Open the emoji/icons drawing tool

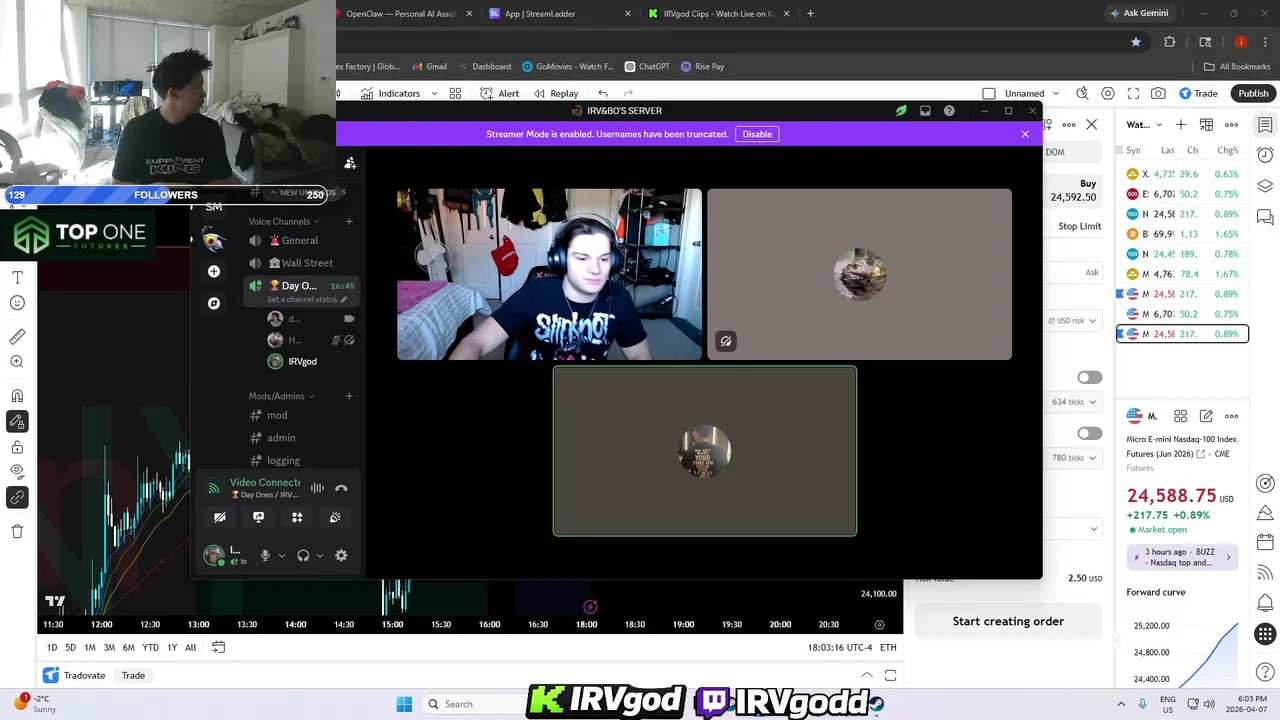[17, 303]
